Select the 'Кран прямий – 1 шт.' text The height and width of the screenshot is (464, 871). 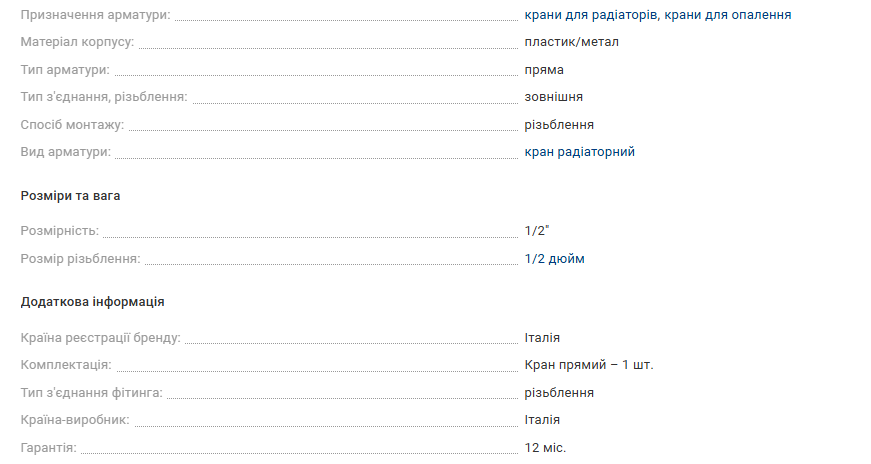tap(589, 365)
